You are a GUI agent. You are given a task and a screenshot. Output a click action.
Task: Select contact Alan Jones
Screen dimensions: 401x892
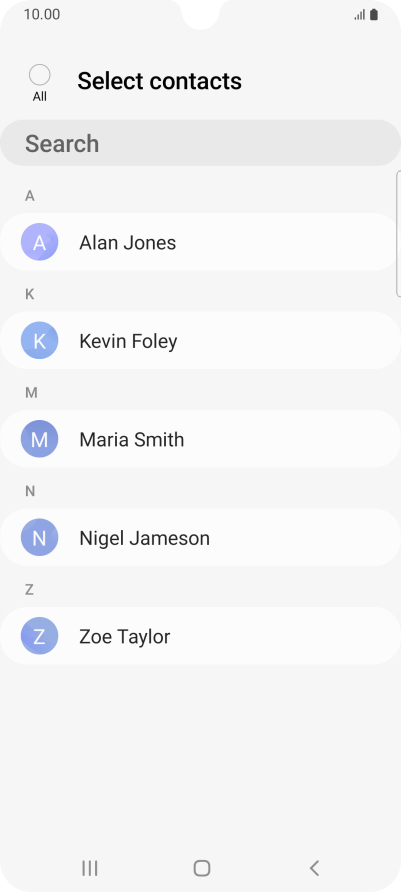(200, 242)
